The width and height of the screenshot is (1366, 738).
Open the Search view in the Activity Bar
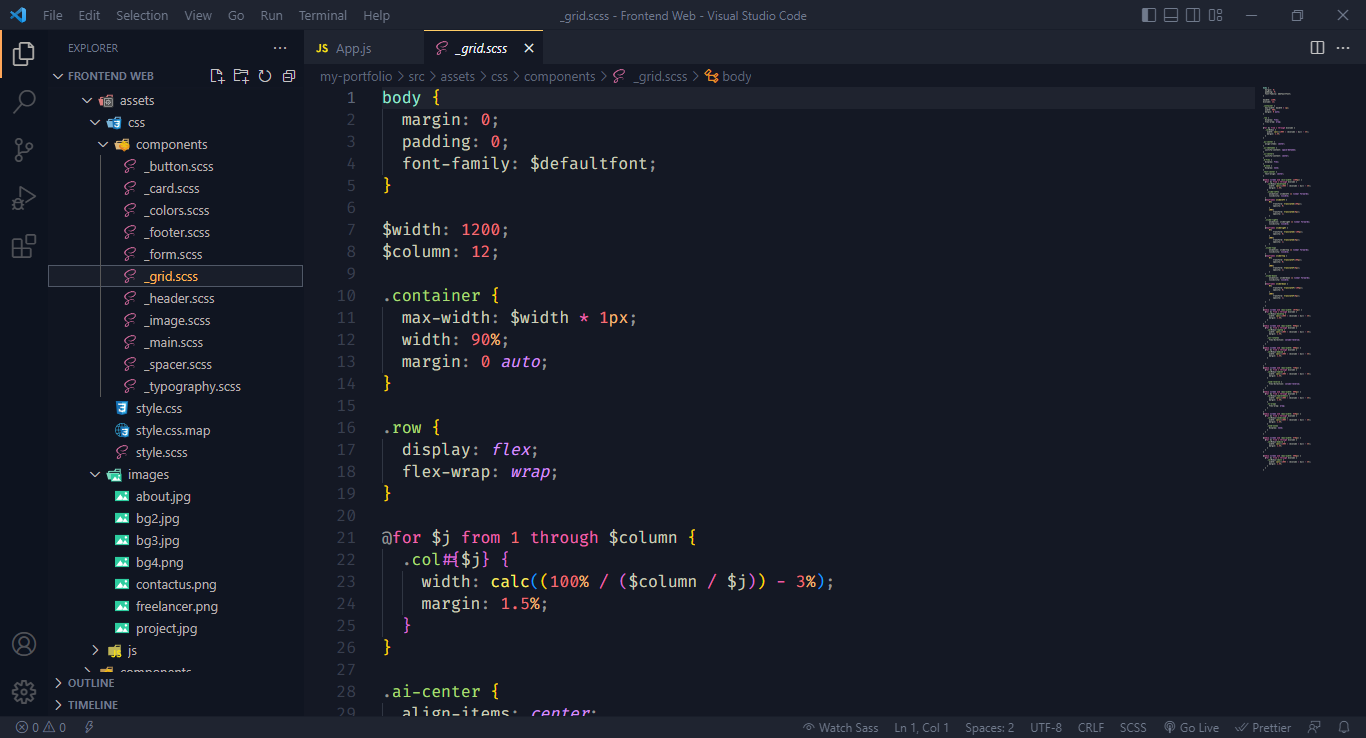[x=24, y=101]
